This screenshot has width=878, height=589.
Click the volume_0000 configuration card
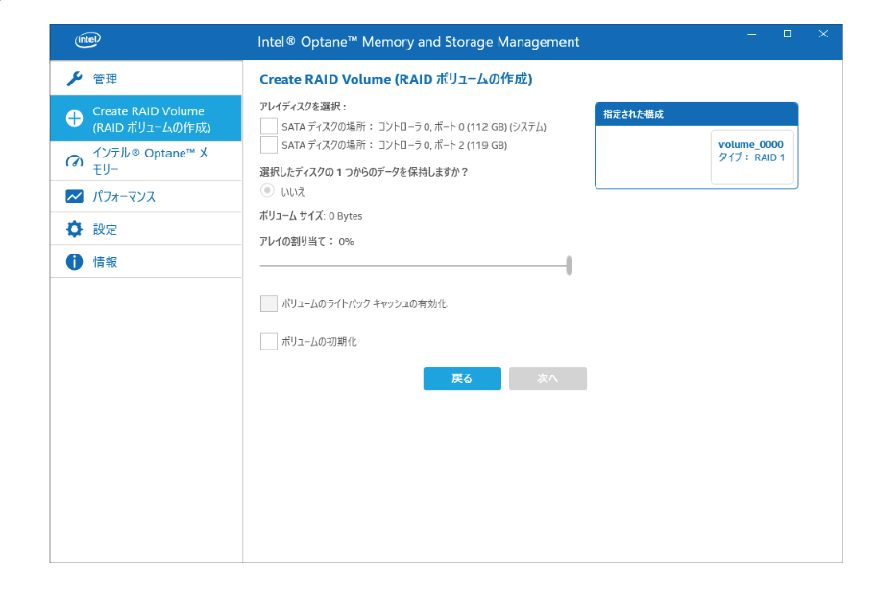click(x=752, y=157)
